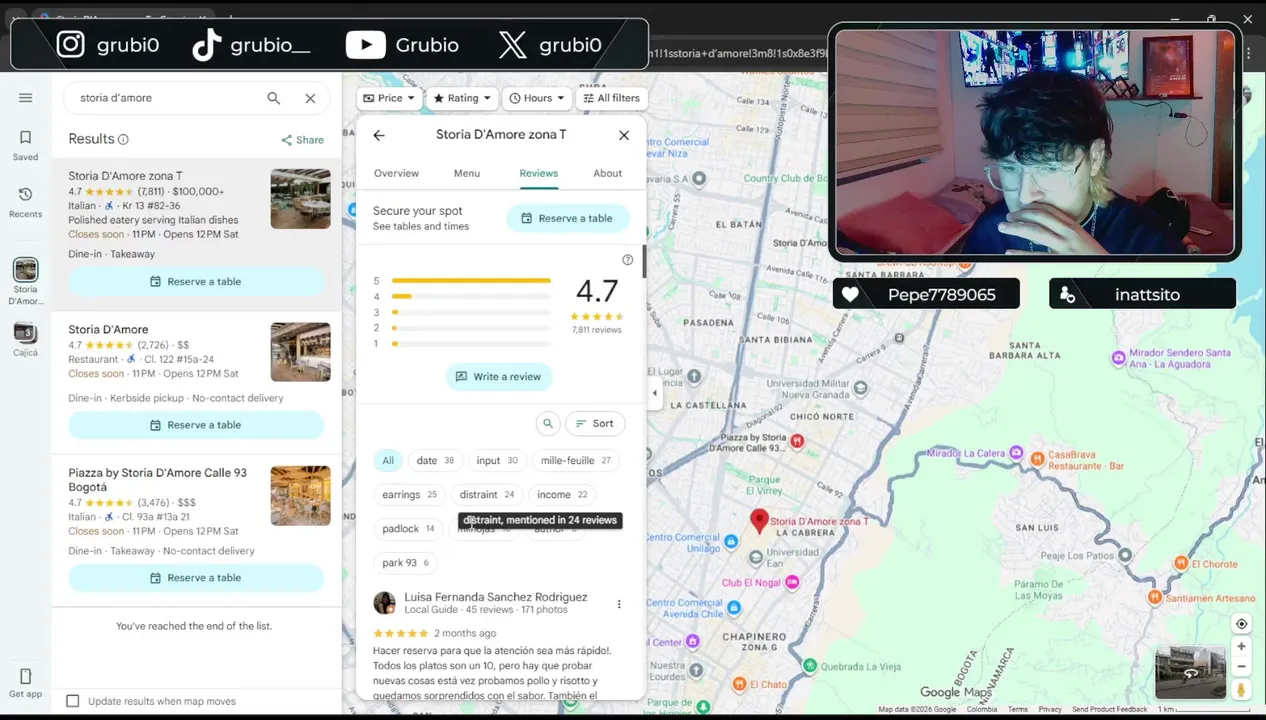Open Storia D'Amore zona T result photo
The image size is (1266, 720).
pyautogui.click(x=300, y=199)
